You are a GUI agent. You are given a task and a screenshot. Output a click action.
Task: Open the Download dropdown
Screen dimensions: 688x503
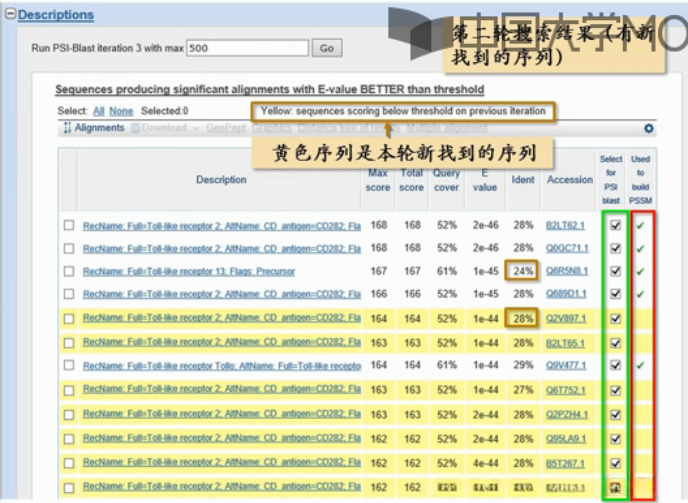click(x=165, y=128)
